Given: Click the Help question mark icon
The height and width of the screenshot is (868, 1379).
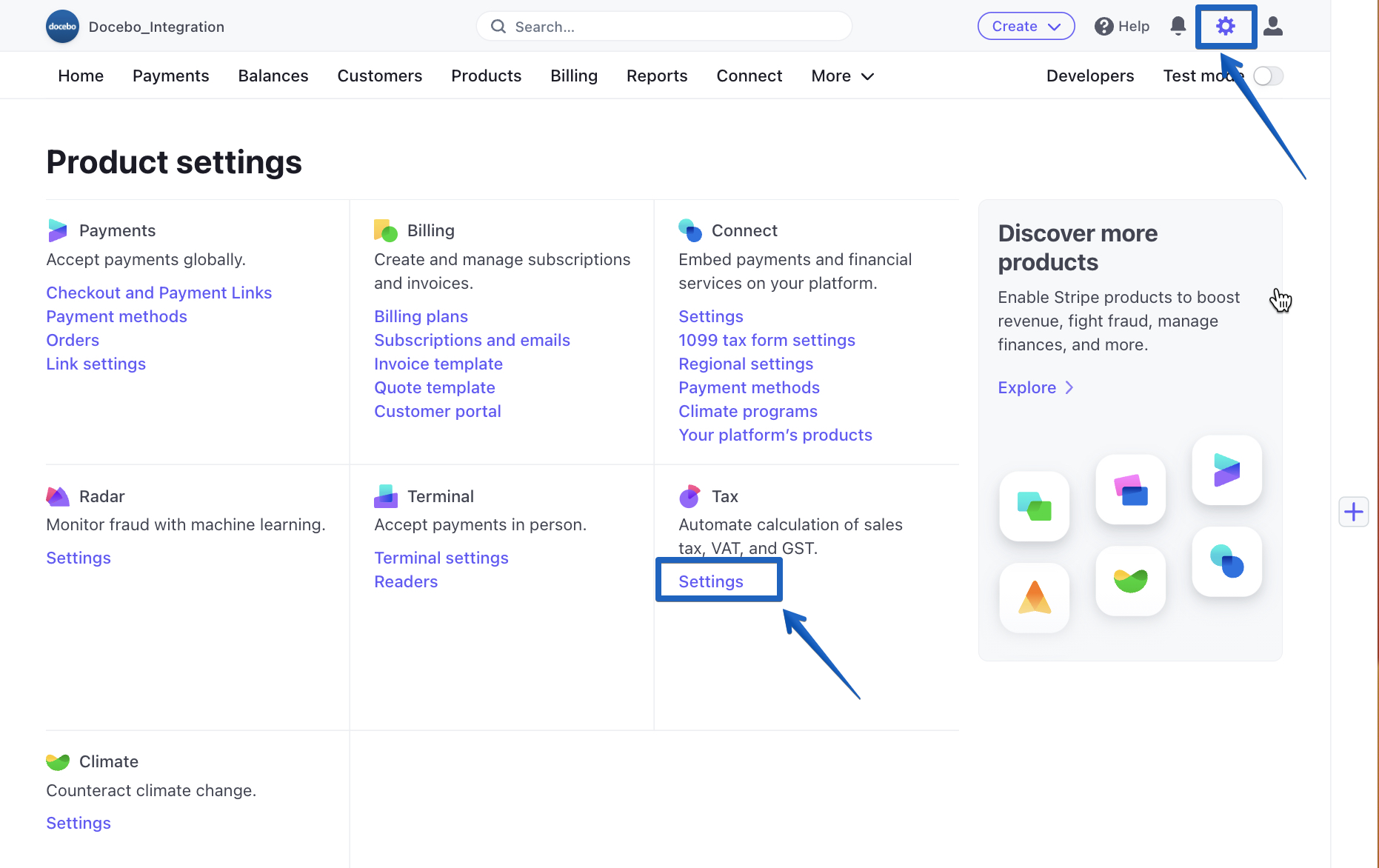Looking at the screenshot, I should coord(1103,27).
